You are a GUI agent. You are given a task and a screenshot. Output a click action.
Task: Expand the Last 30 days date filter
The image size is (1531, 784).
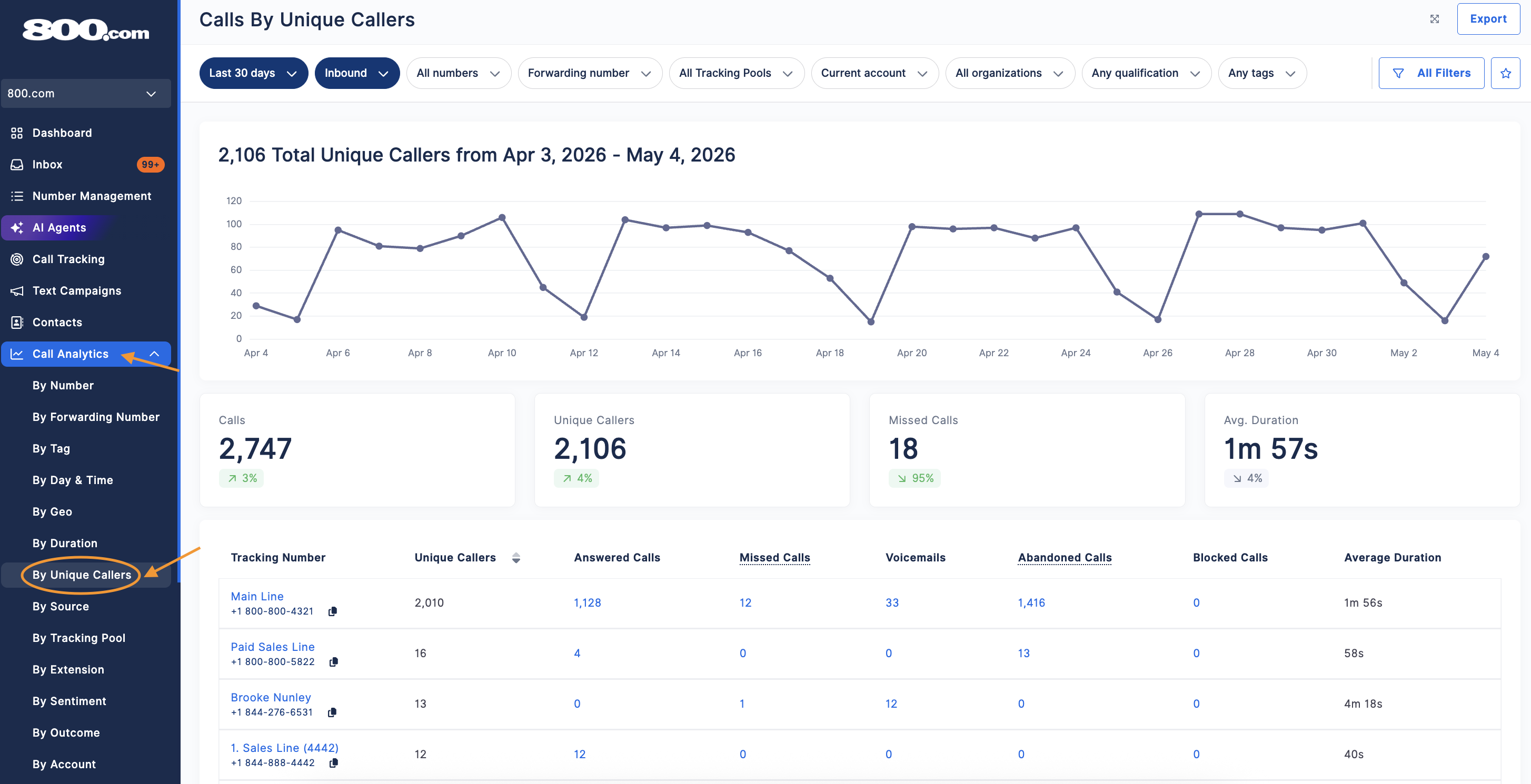[x=253, y=73]
